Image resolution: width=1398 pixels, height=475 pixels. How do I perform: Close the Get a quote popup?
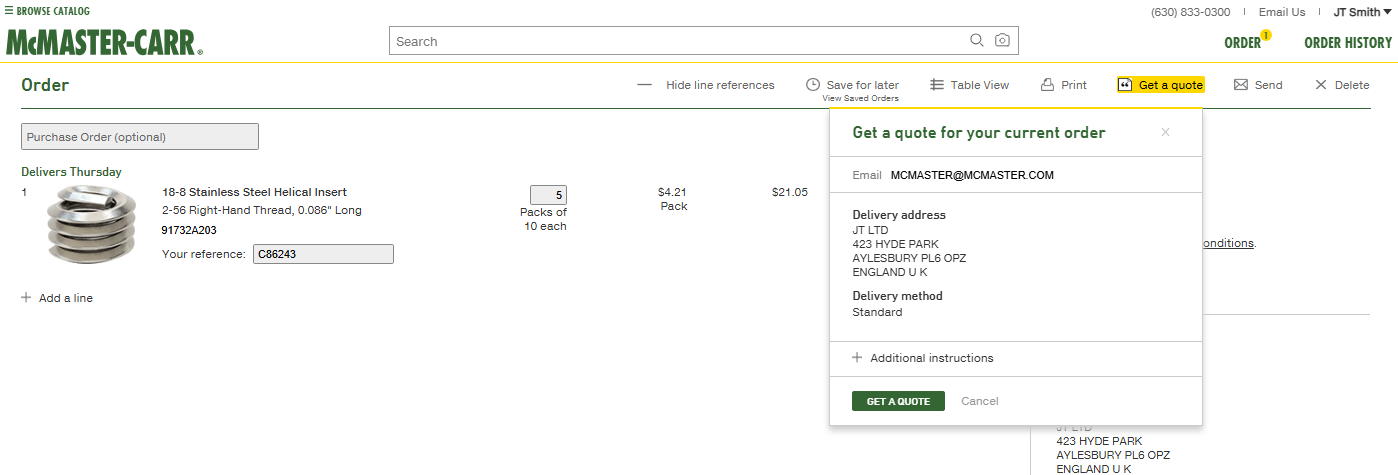click(x=1165, y=132)
